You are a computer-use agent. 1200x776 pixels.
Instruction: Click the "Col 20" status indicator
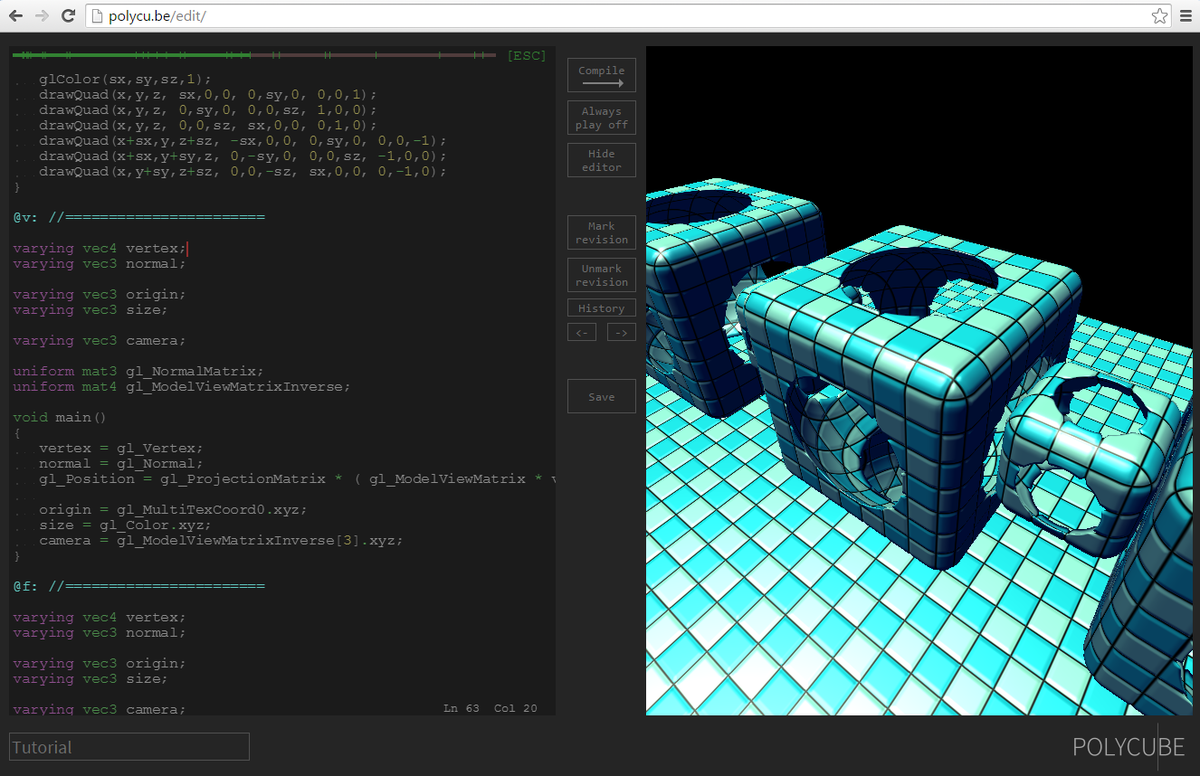516,708
